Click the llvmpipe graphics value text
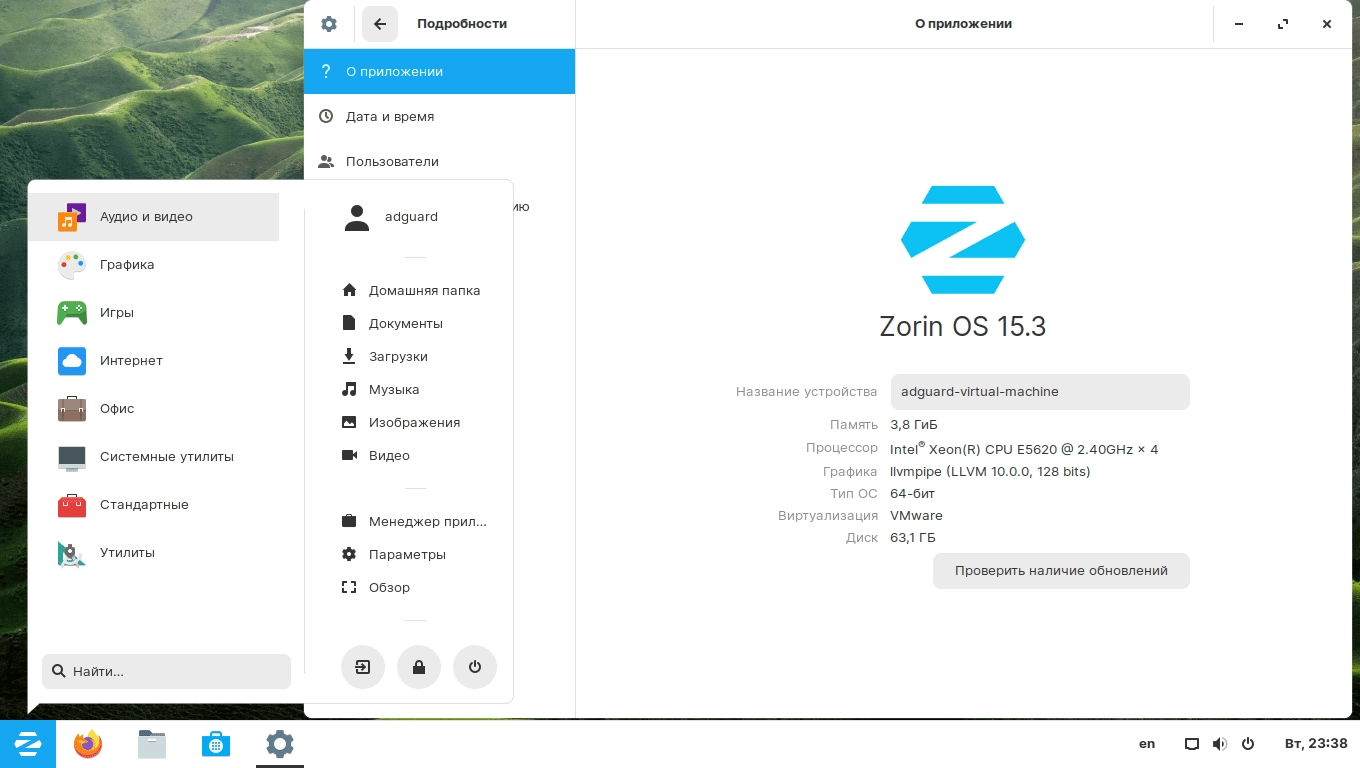The height and width of the screenshot is (768, 1360). pyautogui.click(x=990, y=472)
